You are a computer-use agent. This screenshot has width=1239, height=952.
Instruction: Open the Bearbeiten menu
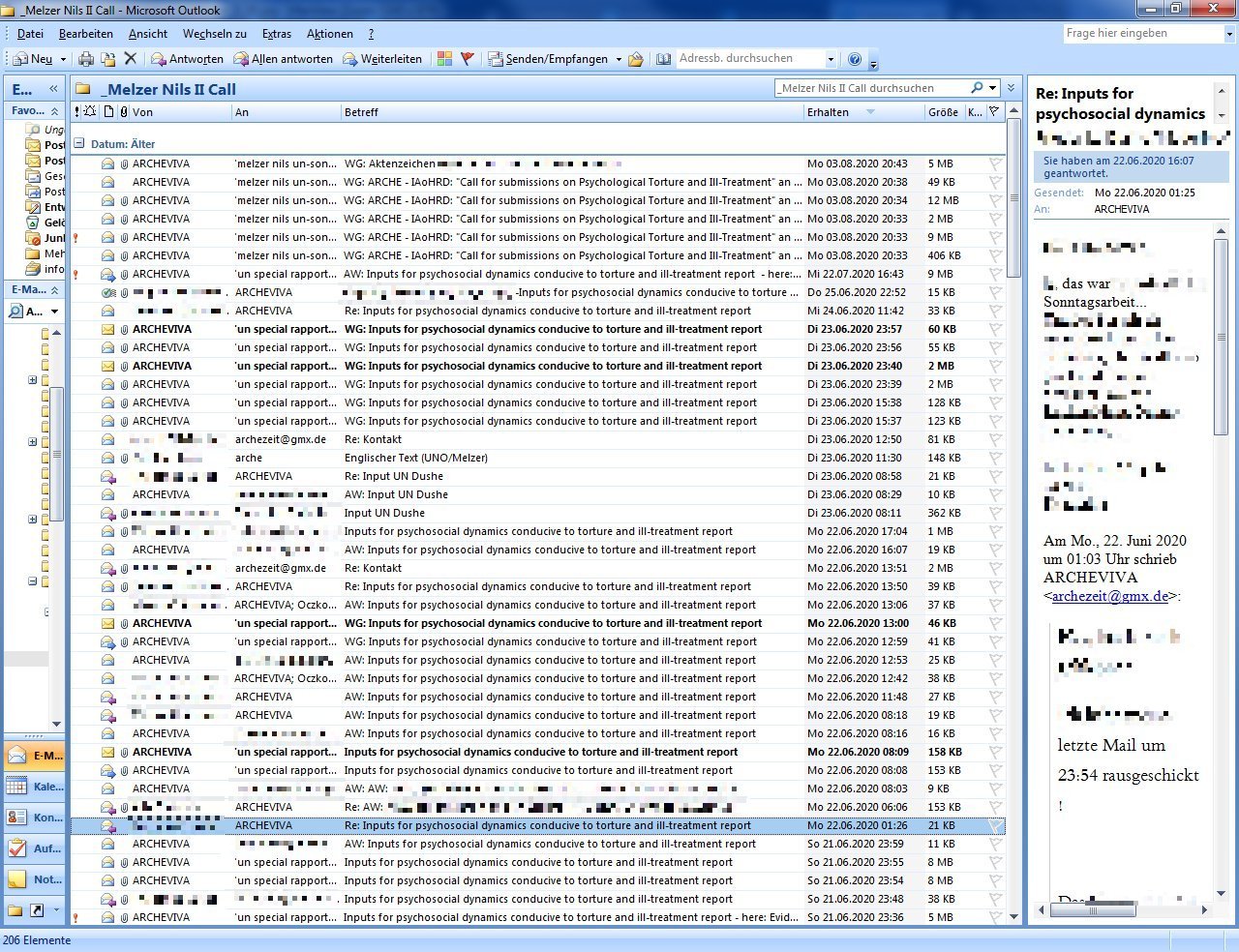[x=86, y=34]
